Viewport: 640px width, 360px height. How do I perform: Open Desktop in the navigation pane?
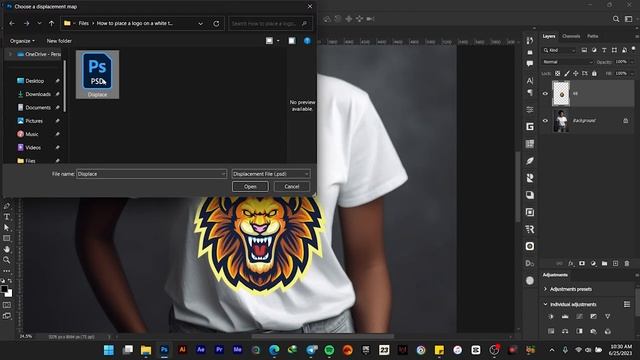[35, 81]
